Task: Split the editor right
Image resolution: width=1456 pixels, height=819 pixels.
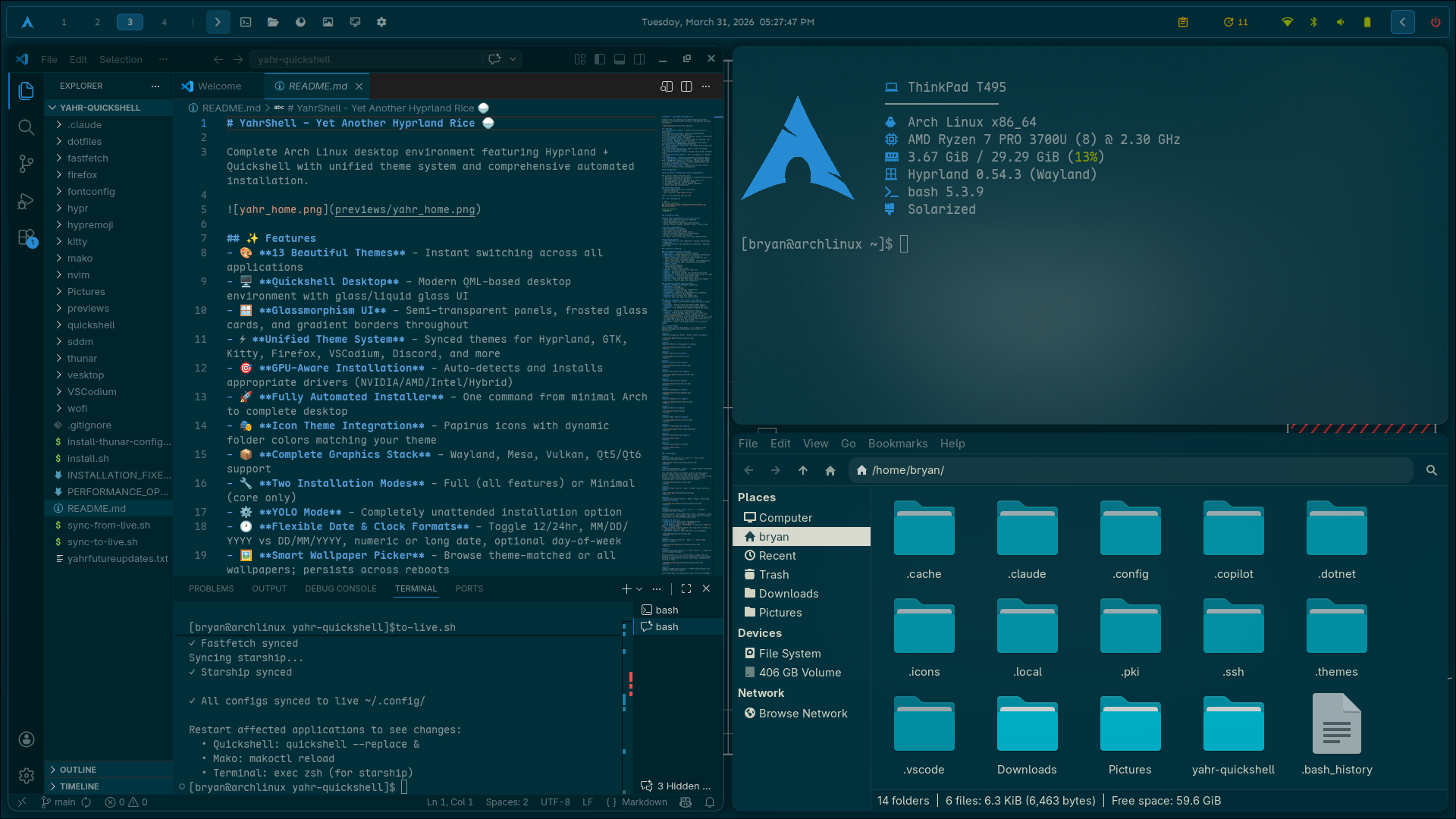Action: pyautogui.click(x=686, y=86)
